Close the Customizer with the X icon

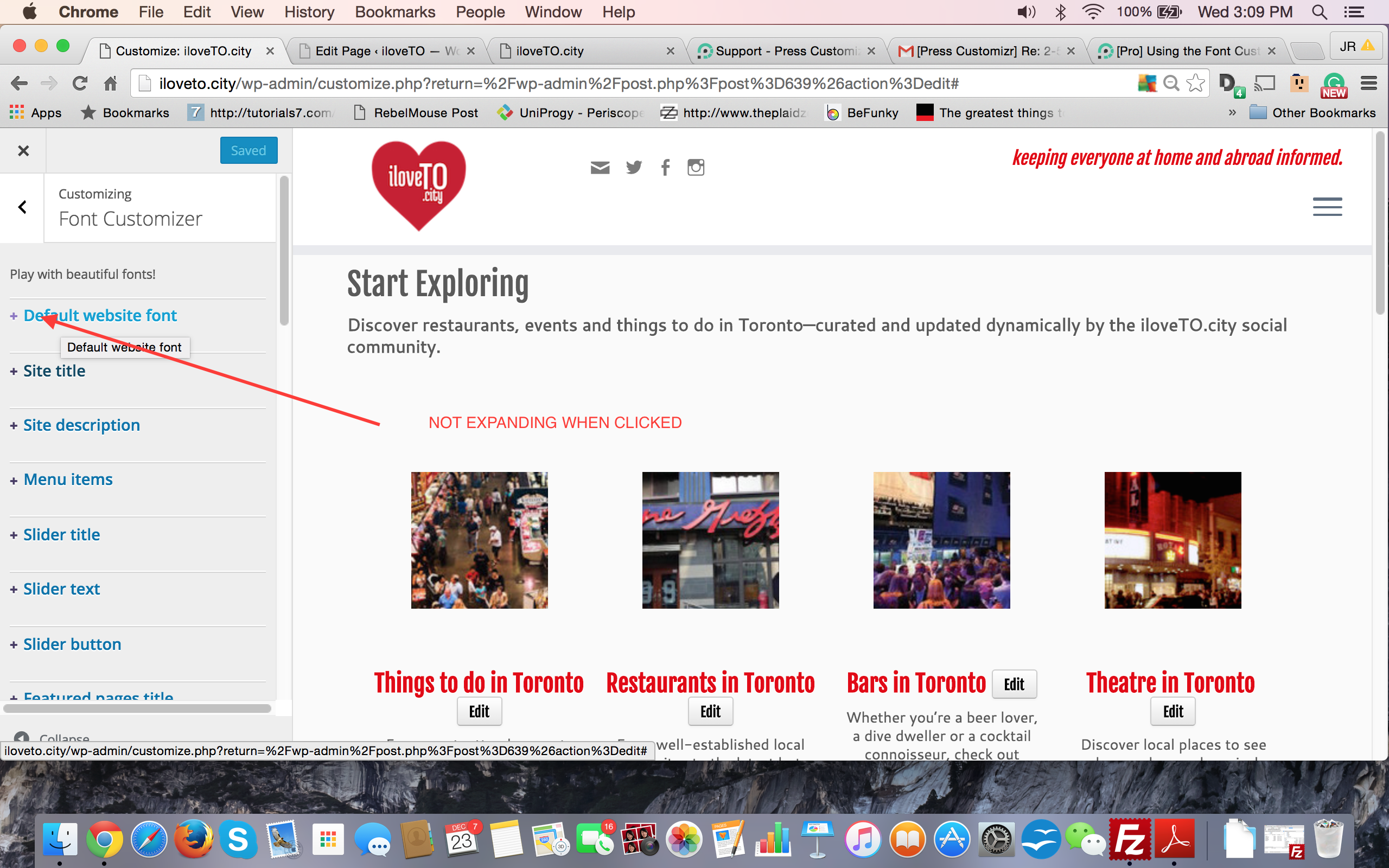tap(23, 150)
